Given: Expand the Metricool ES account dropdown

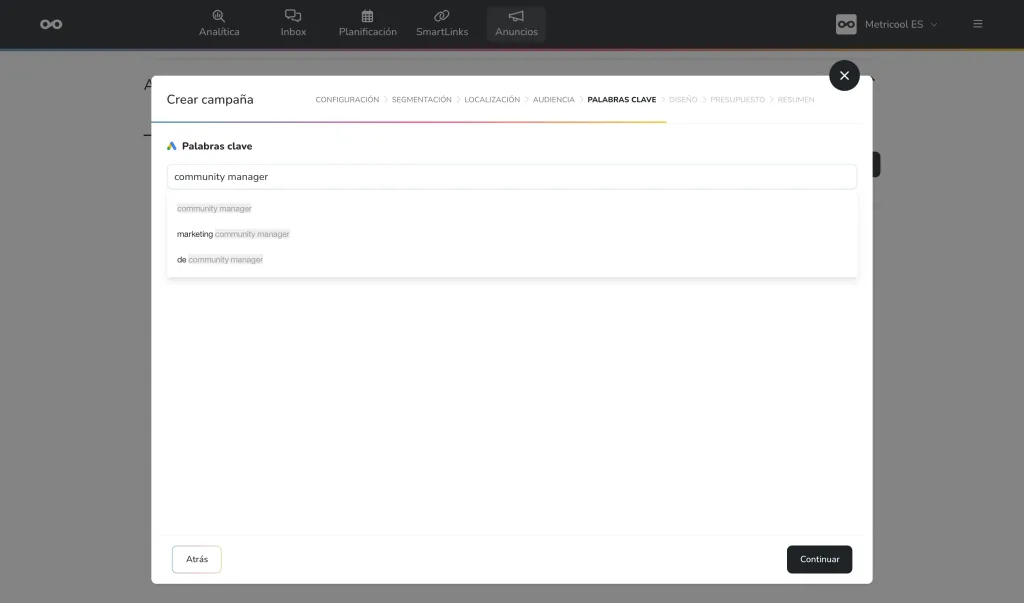Looking at the screenshot, I should tap(934, 24).
